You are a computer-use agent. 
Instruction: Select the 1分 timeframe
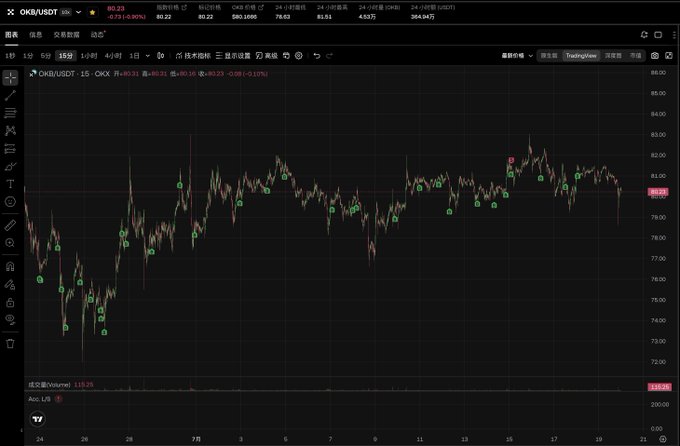coord(28,56)
